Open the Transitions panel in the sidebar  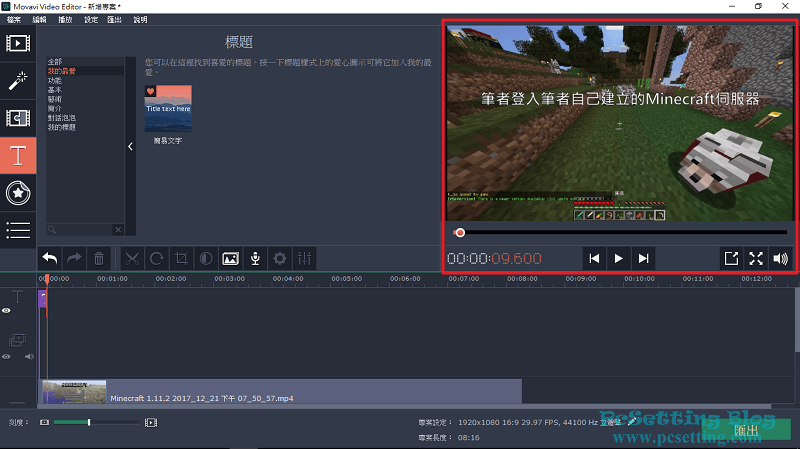coord(18,118)
